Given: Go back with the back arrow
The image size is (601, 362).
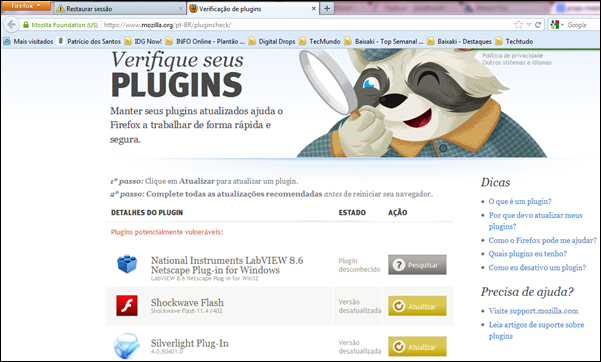Looking at the screenshot, I should pyautogui.click(x=11, y=25).
